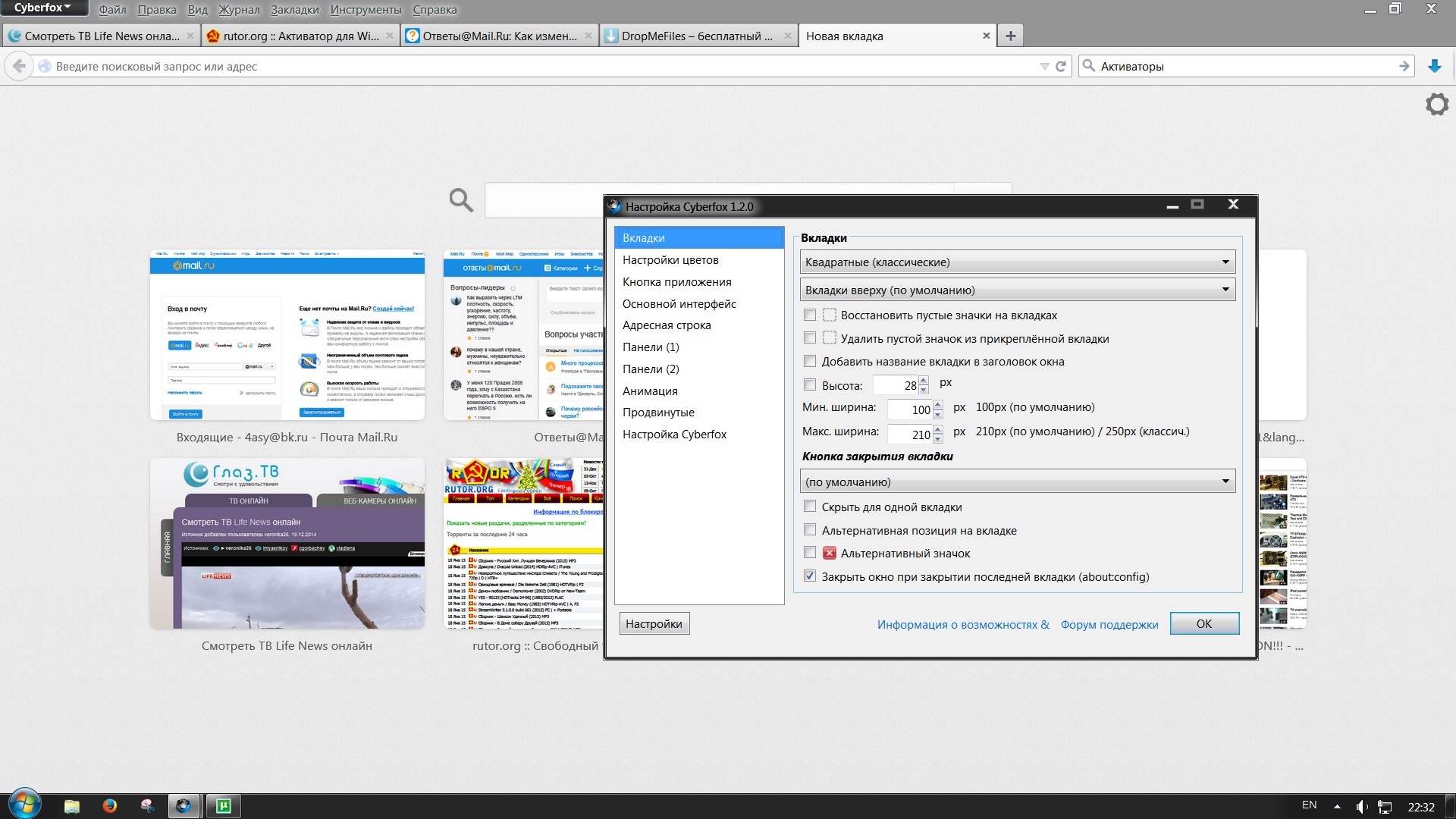Click the new tab page search magnifier
The width and height of the screenshot is (1456, 819).
pyautogui.click(x=461, y=200)
